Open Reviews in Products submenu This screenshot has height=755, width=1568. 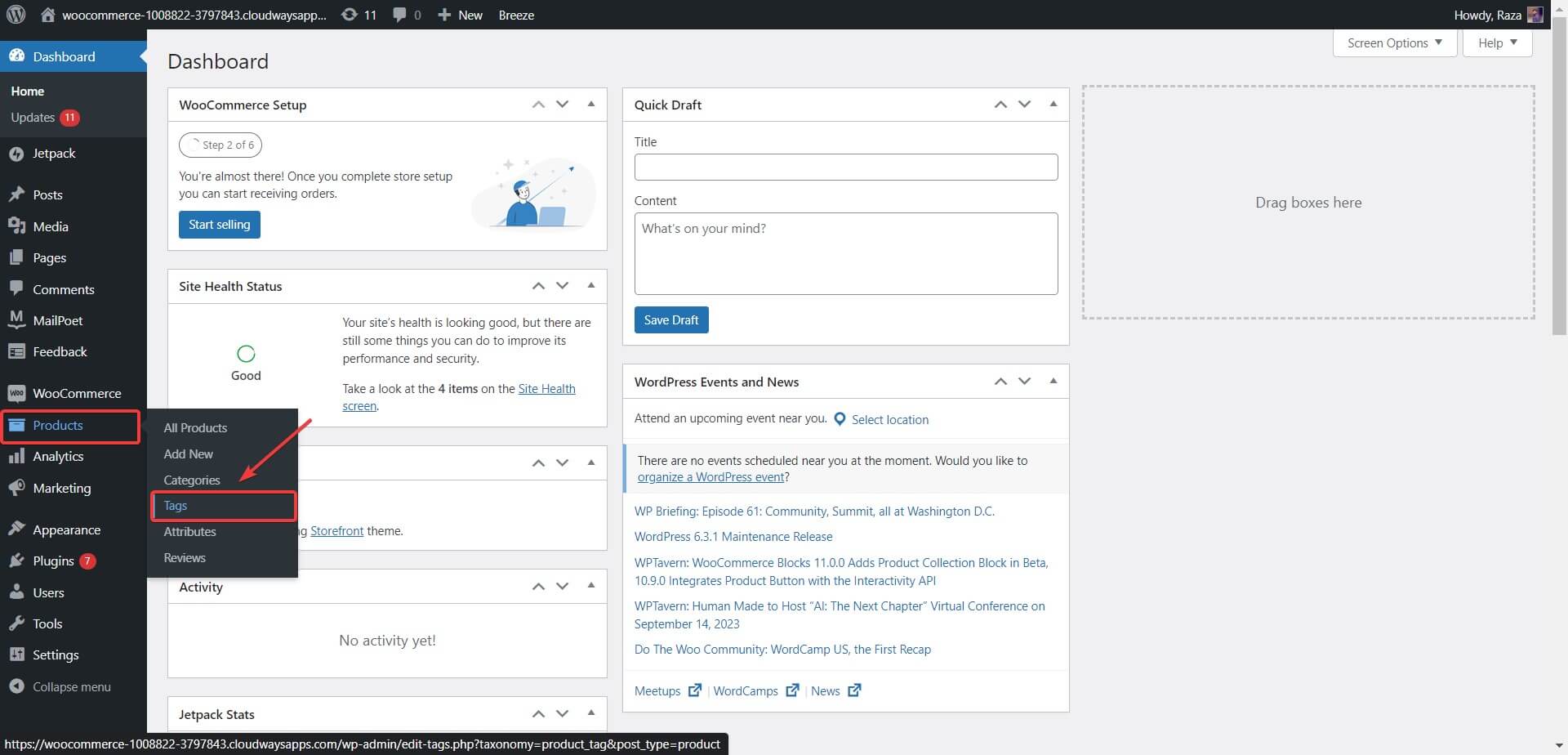coord(185,557)
